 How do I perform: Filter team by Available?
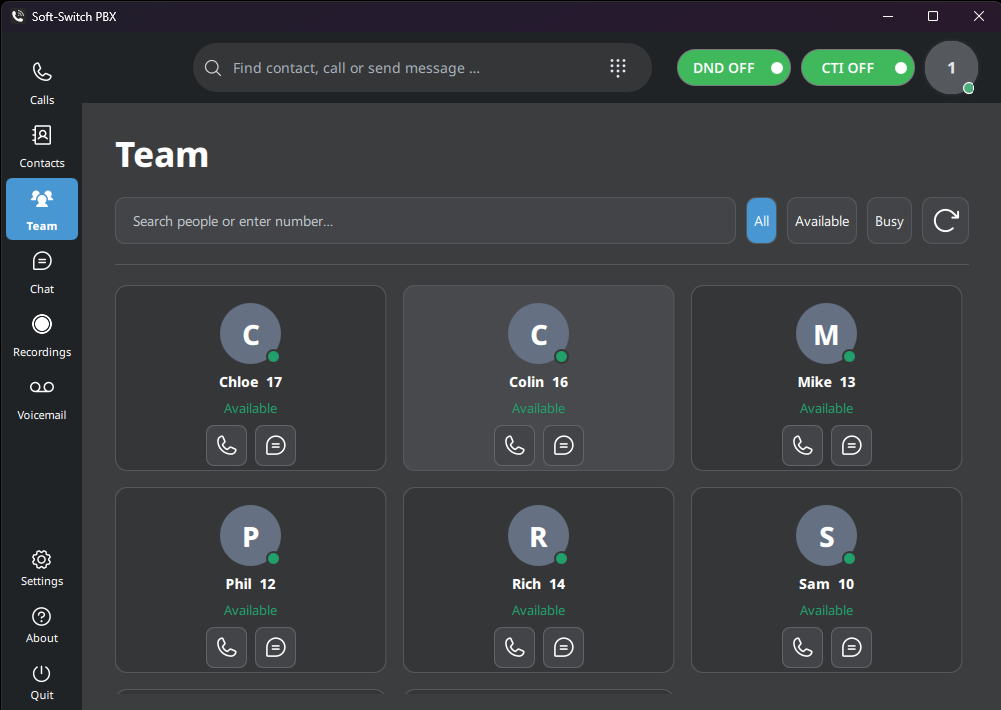click(822, 221)
